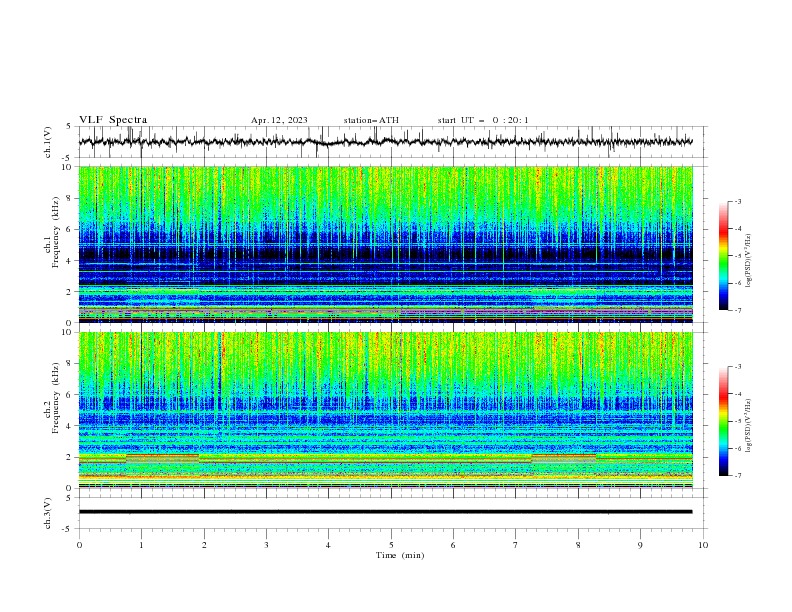Click the 'start UT = 0:20:1' text
This screenshot has width=792, height=612.
point(483,120)
